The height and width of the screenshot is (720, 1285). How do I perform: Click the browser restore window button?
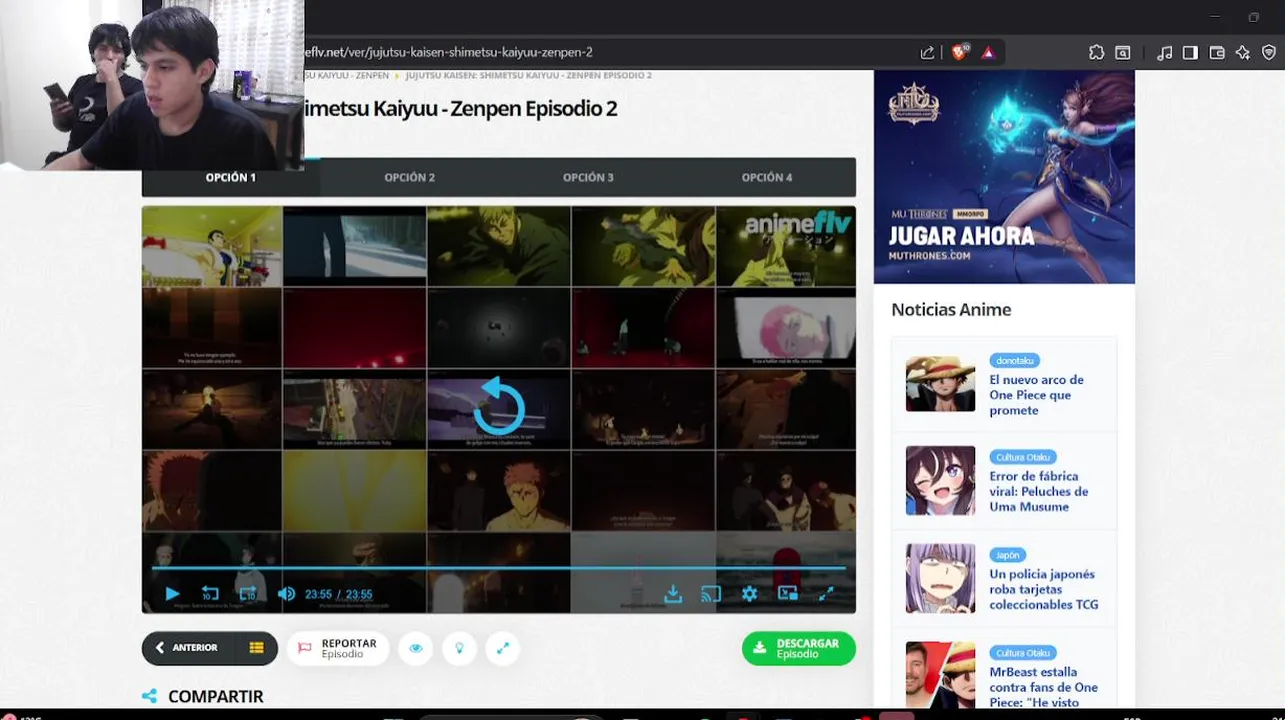pos(1253,17)
